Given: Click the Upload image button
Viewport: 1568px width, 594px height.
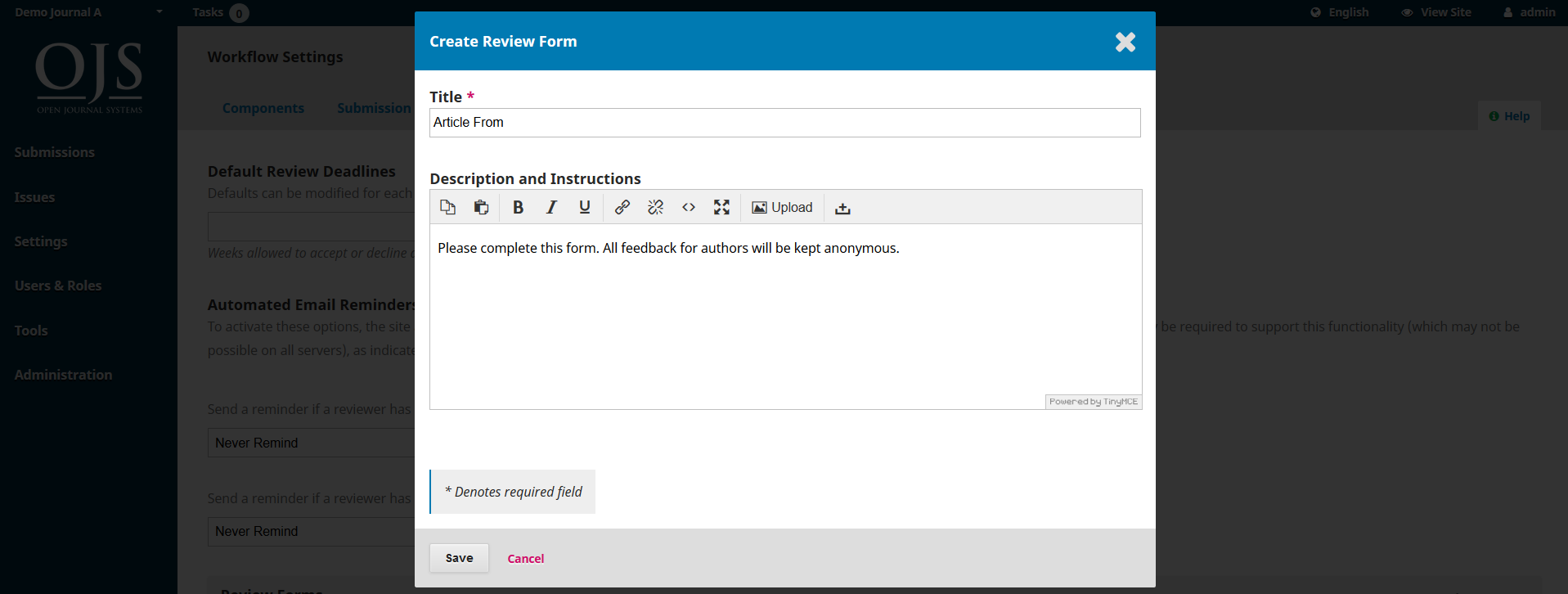Looking at the screenshot, I should (782, 207).
